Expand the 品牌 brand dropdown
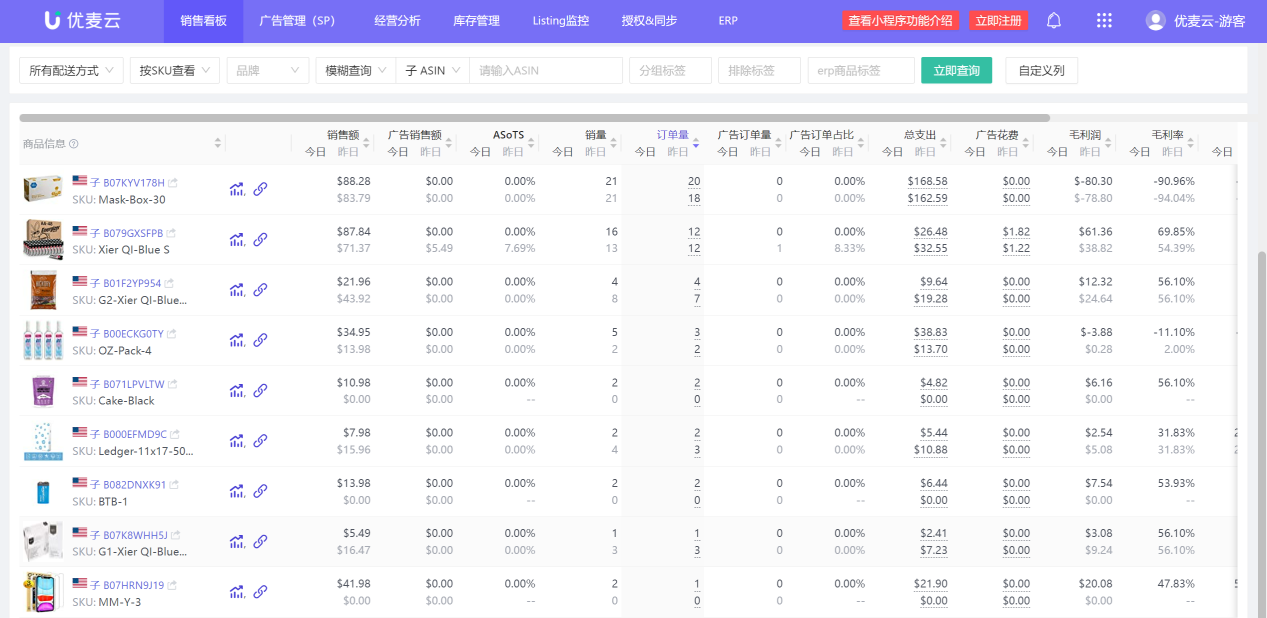 point(267,70)
